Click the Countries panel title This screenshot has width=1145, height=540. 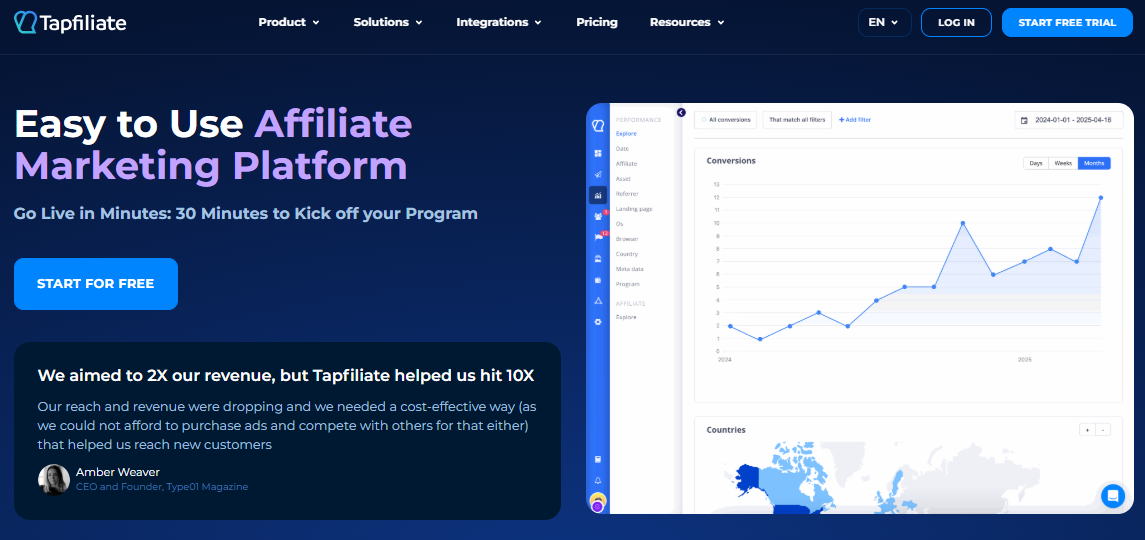pos(726,430)
